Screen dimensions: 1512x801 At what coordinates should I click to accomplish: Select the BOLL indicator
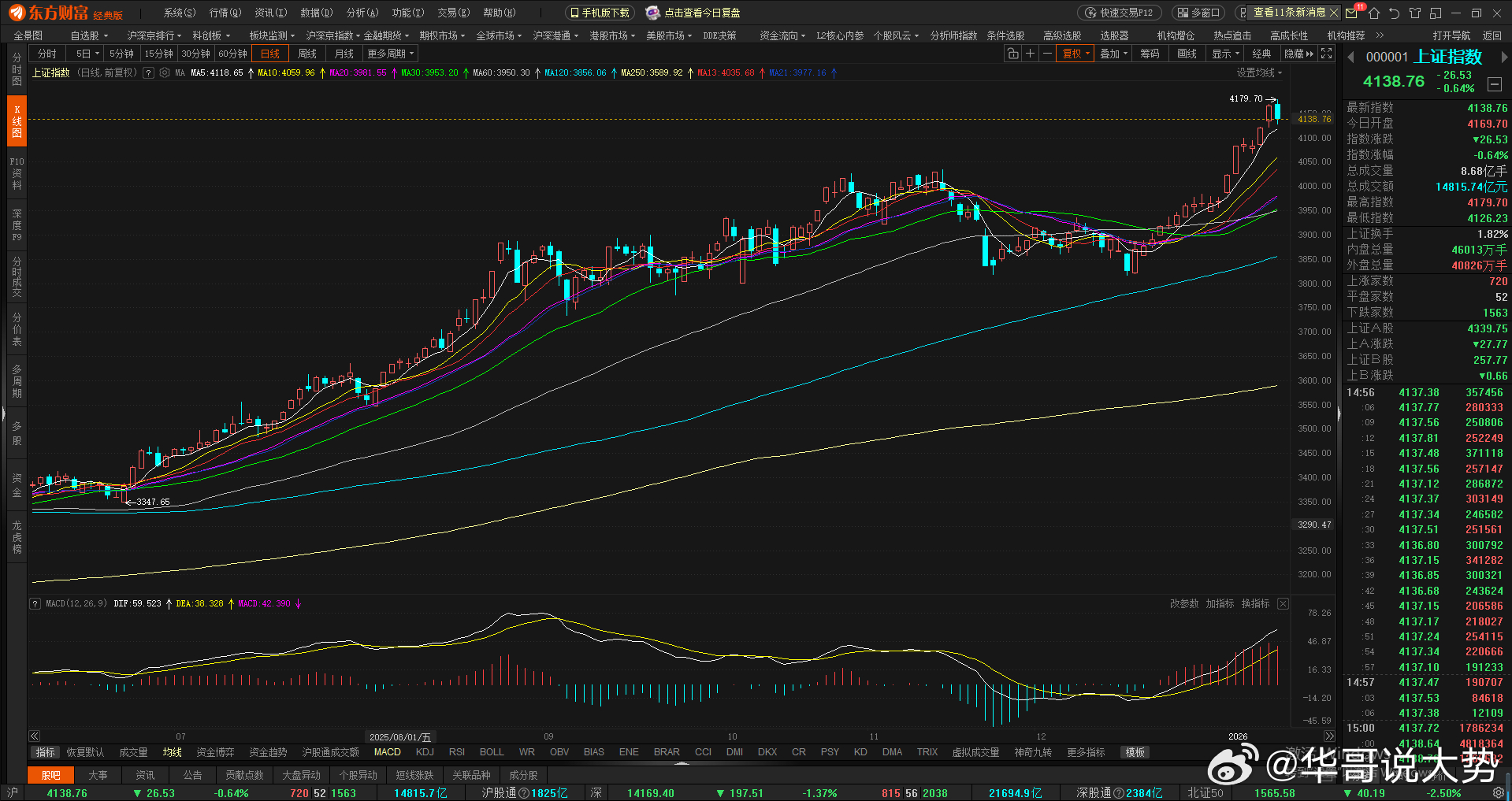click(492, 752)
